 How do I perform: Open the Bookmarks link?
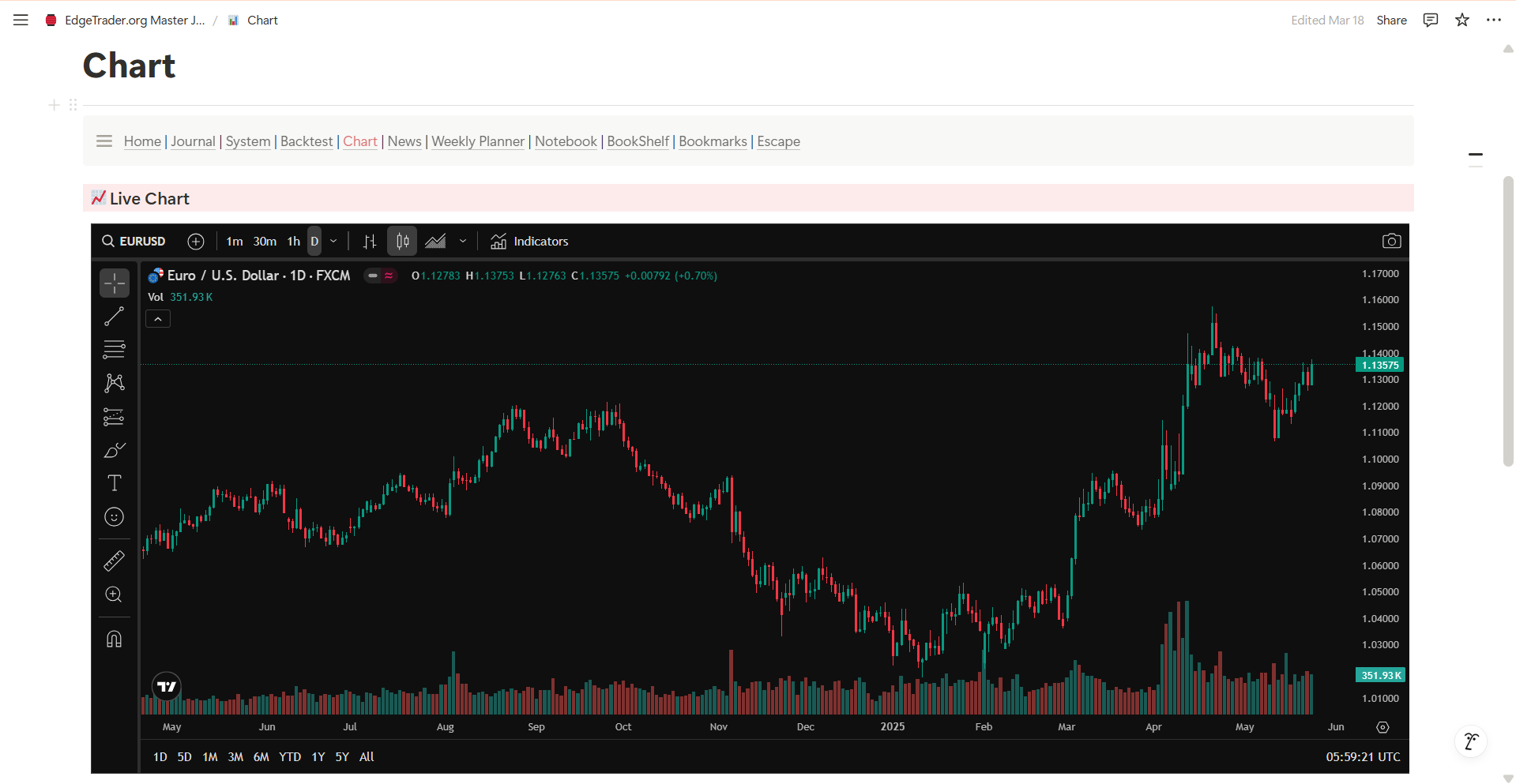click(712, 141)
